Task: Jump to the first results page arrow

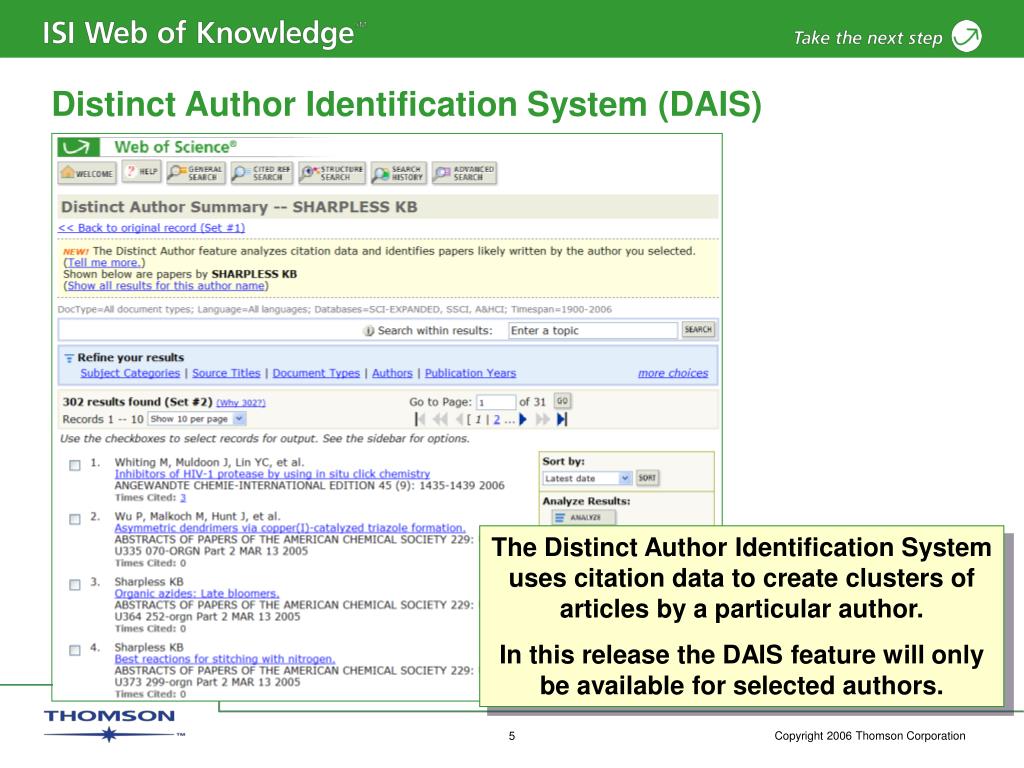Action: (419, 419)
